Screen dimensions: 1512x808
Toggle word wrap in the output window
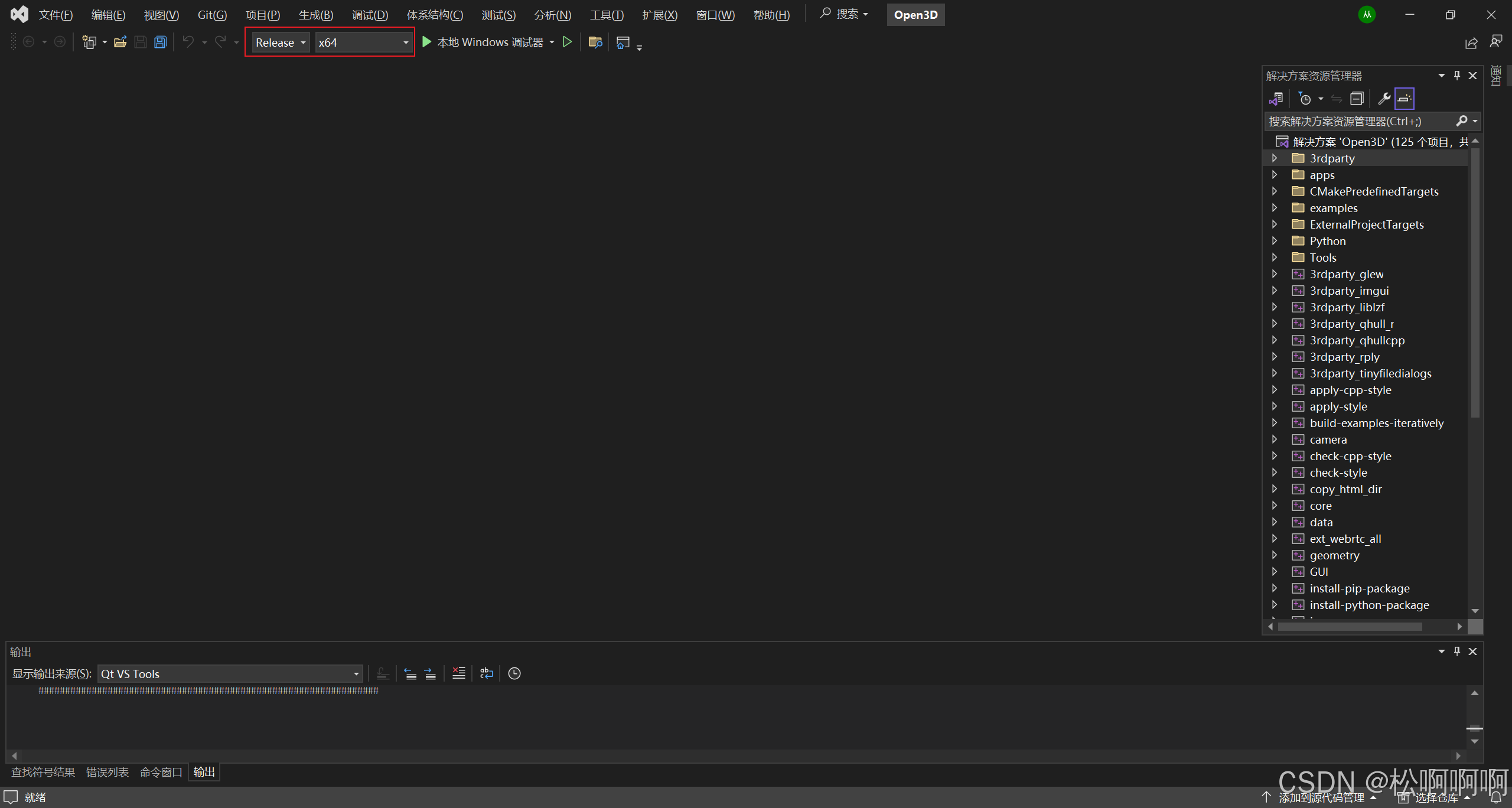click(485, 673)
